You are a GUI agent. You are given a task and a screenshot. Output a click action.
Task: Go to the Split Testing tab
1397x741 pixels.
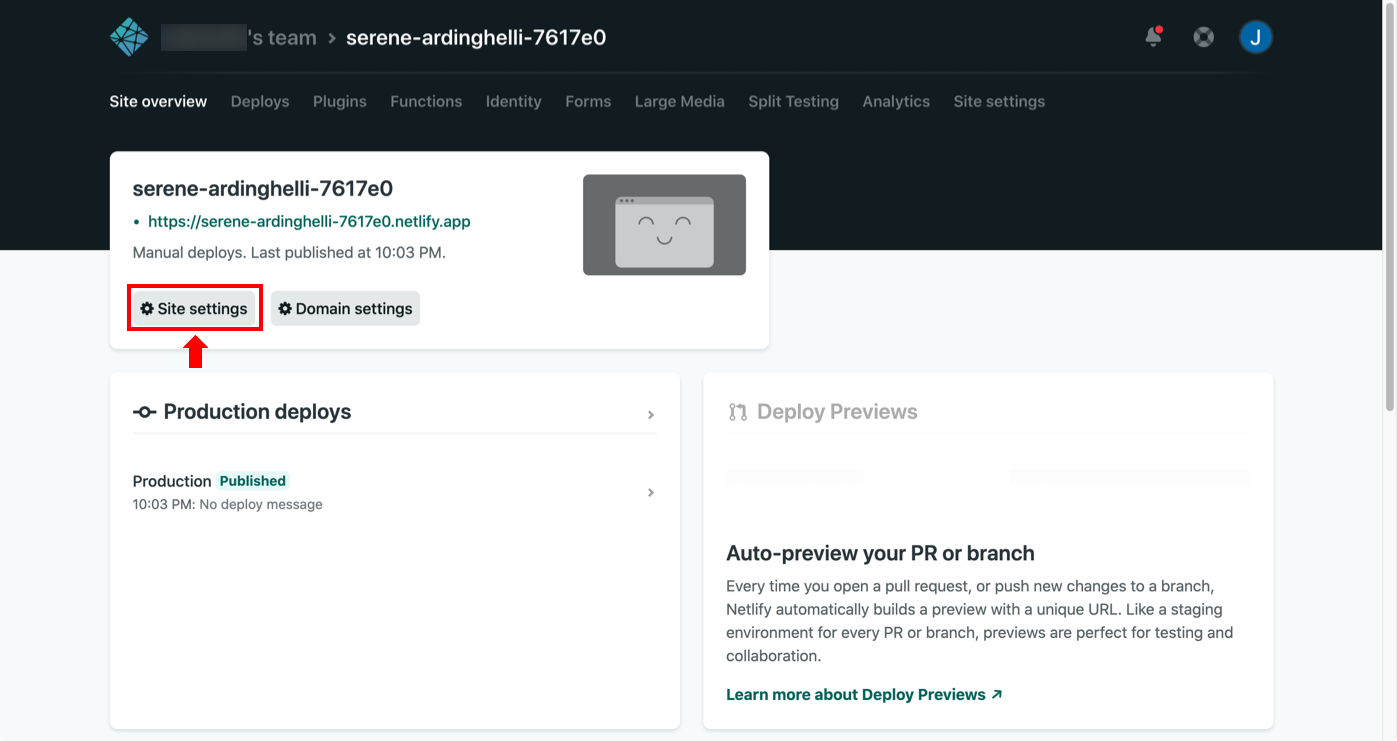(x=794, y=101)
